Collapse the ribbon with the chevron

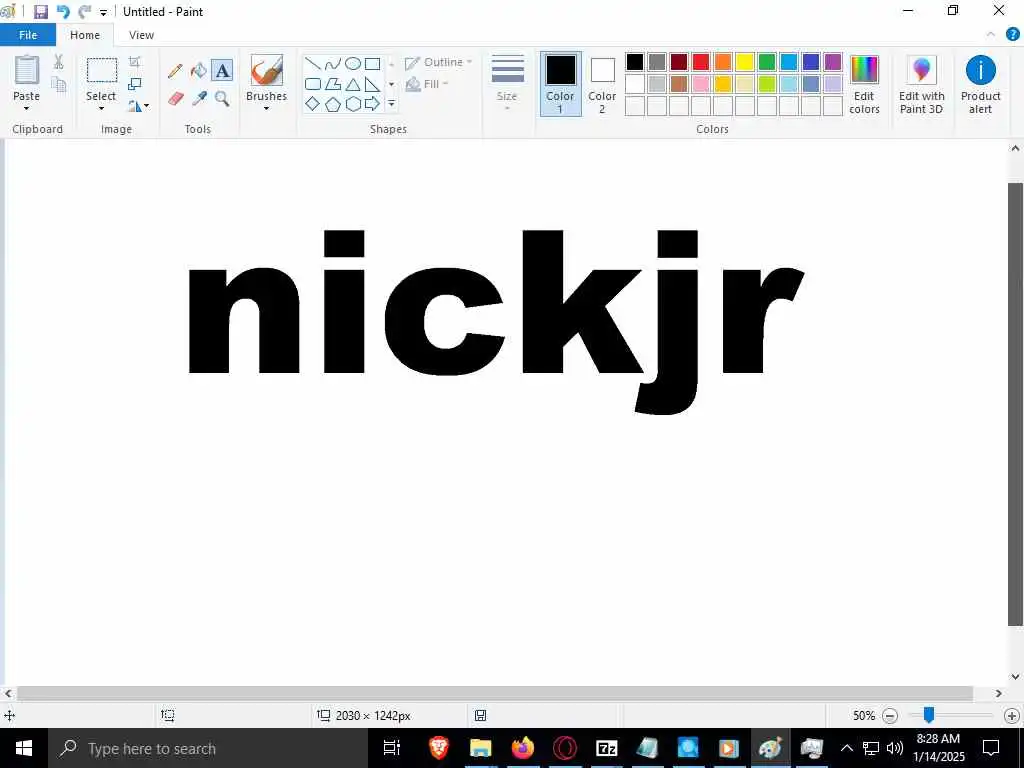(x=991, y=35)
